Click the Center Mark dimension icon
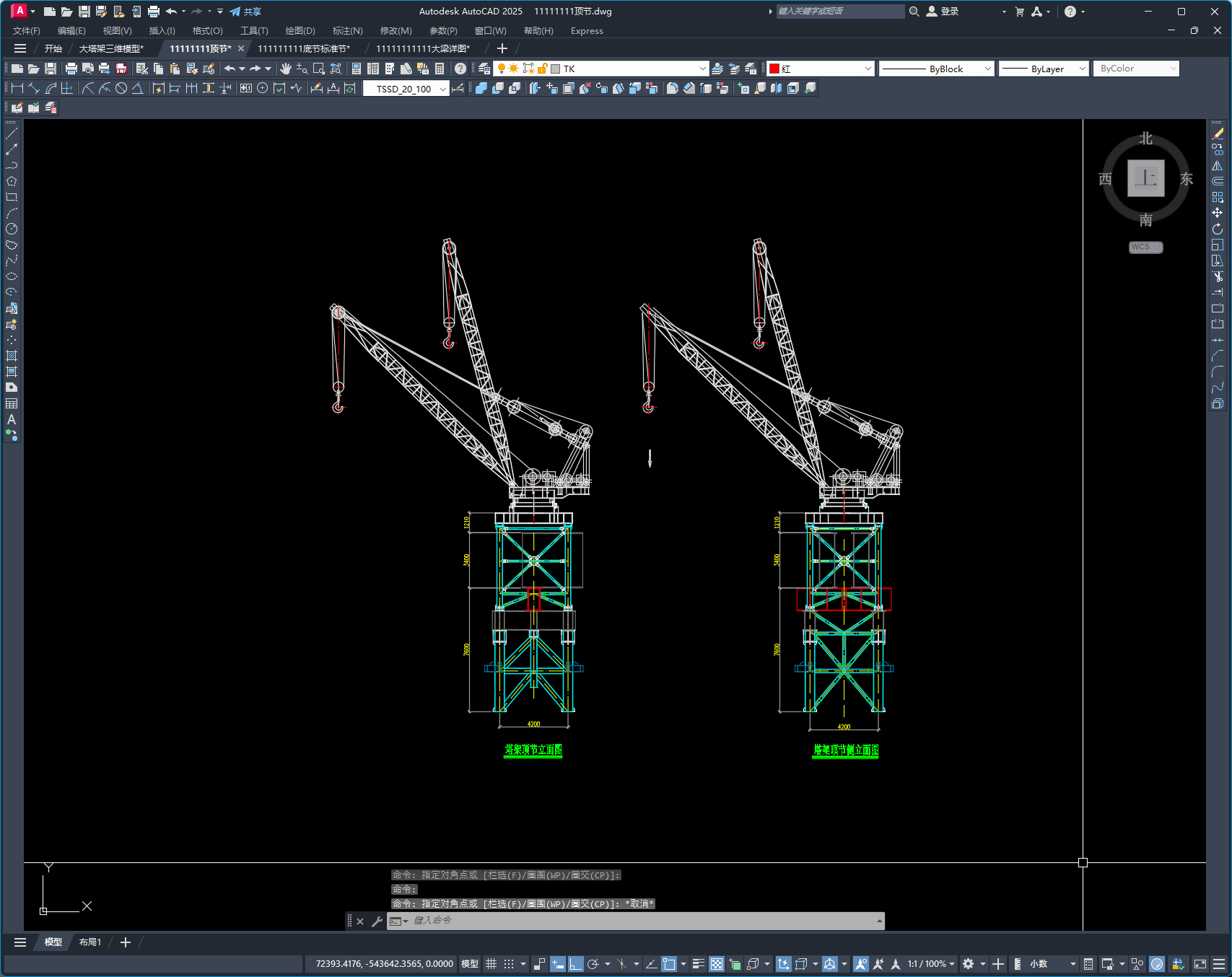 point(263,88)
